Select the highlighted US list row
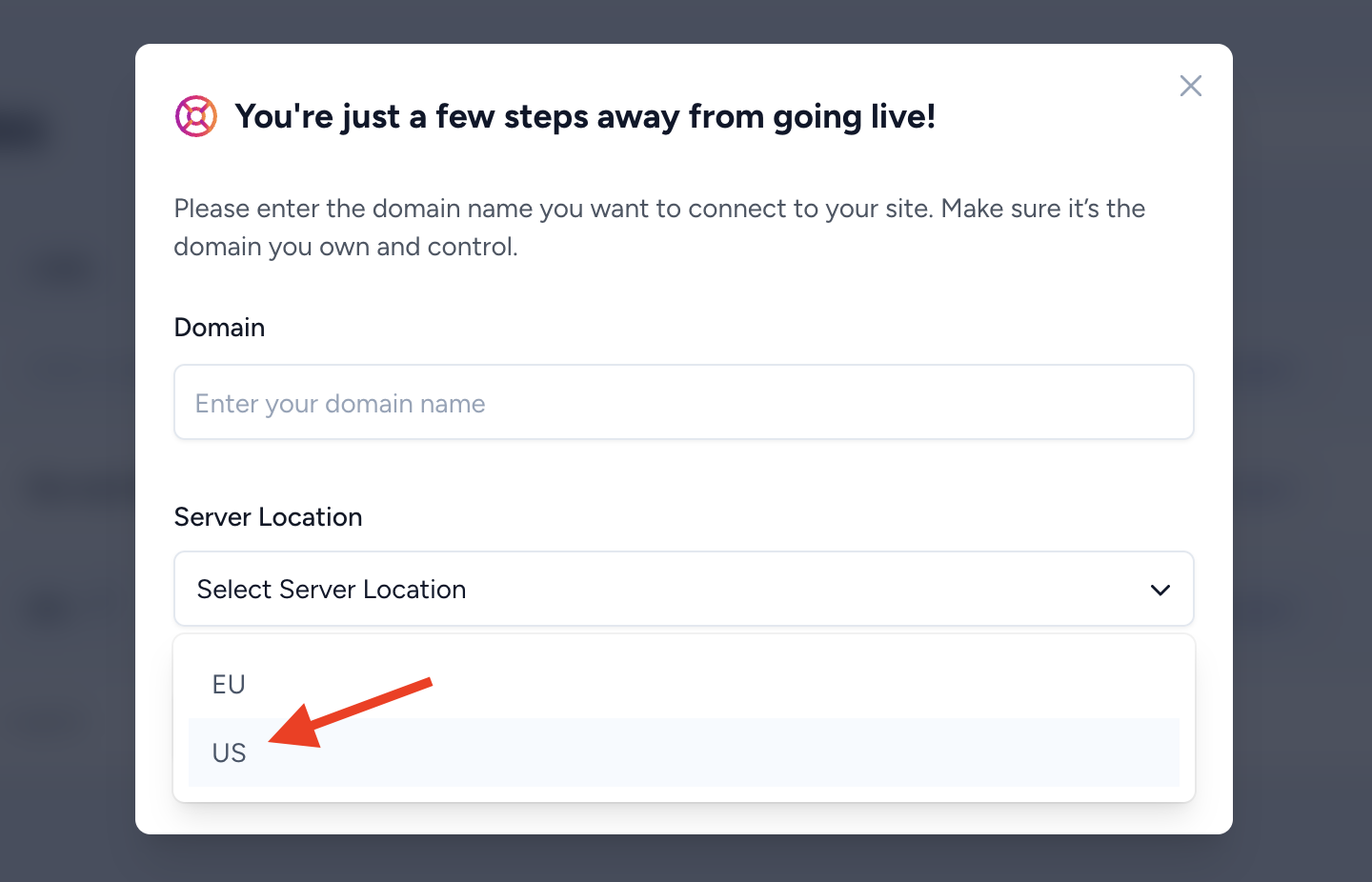The width and height of the screenshot is (1372, 882). point(683,752)
